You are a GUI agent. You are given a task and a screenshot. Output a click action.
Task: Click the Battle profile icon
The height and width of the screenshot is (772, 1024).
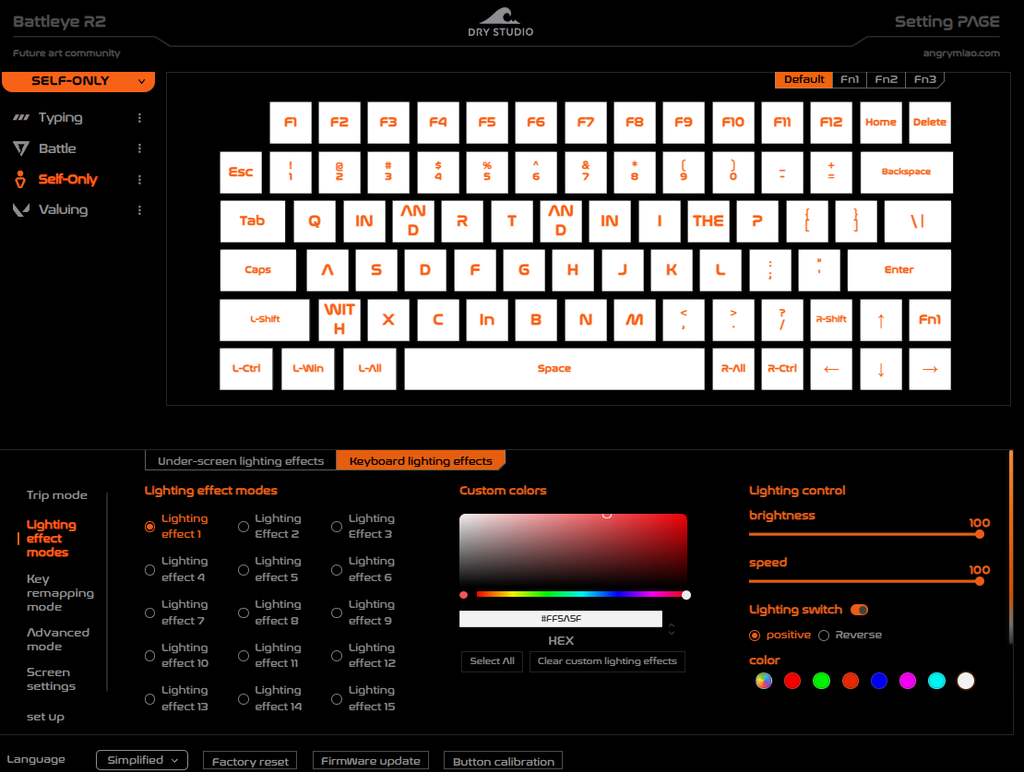pyautogui.click(x=21, y=148)
